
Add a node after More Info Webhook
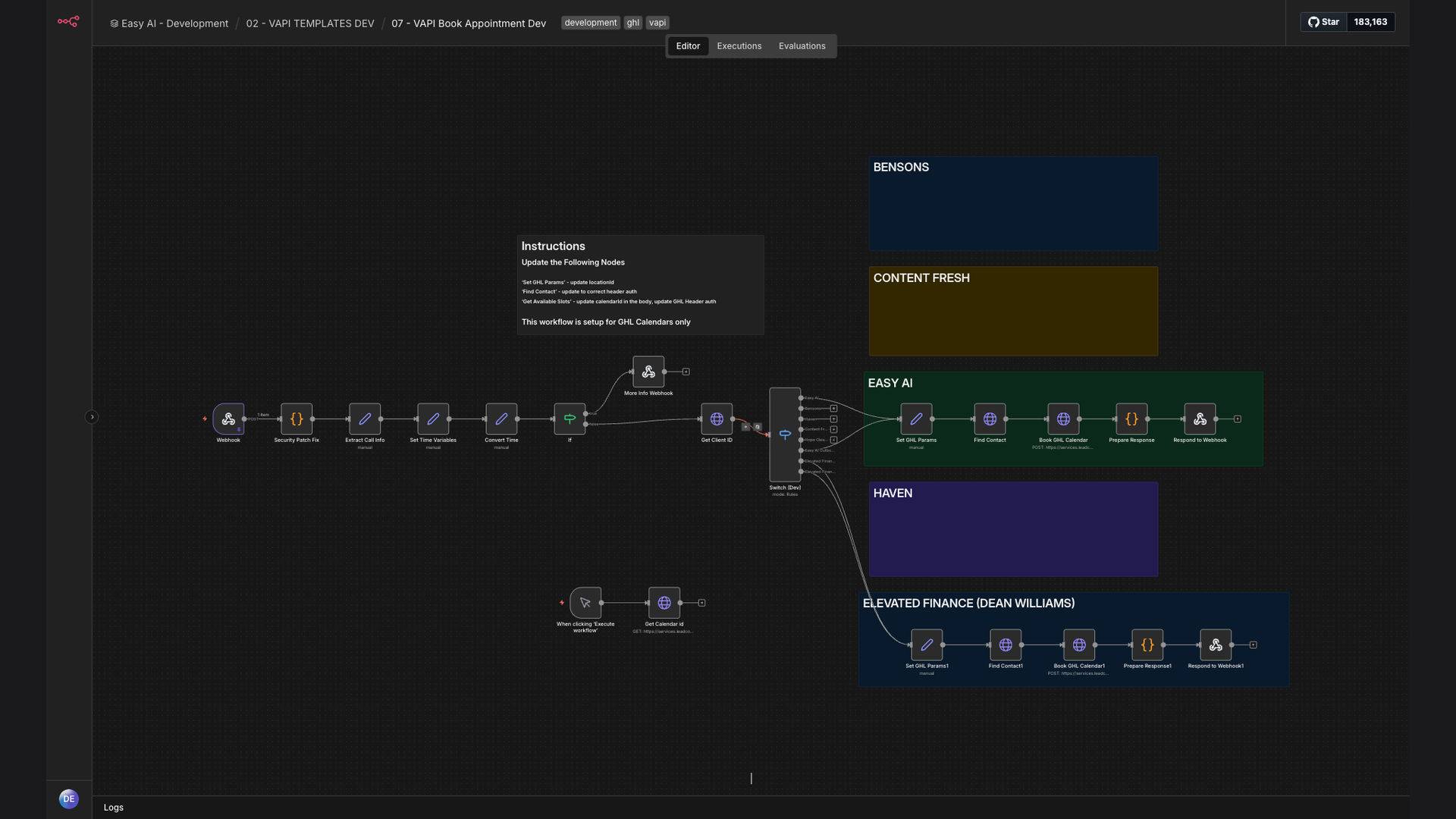(686, 372)
